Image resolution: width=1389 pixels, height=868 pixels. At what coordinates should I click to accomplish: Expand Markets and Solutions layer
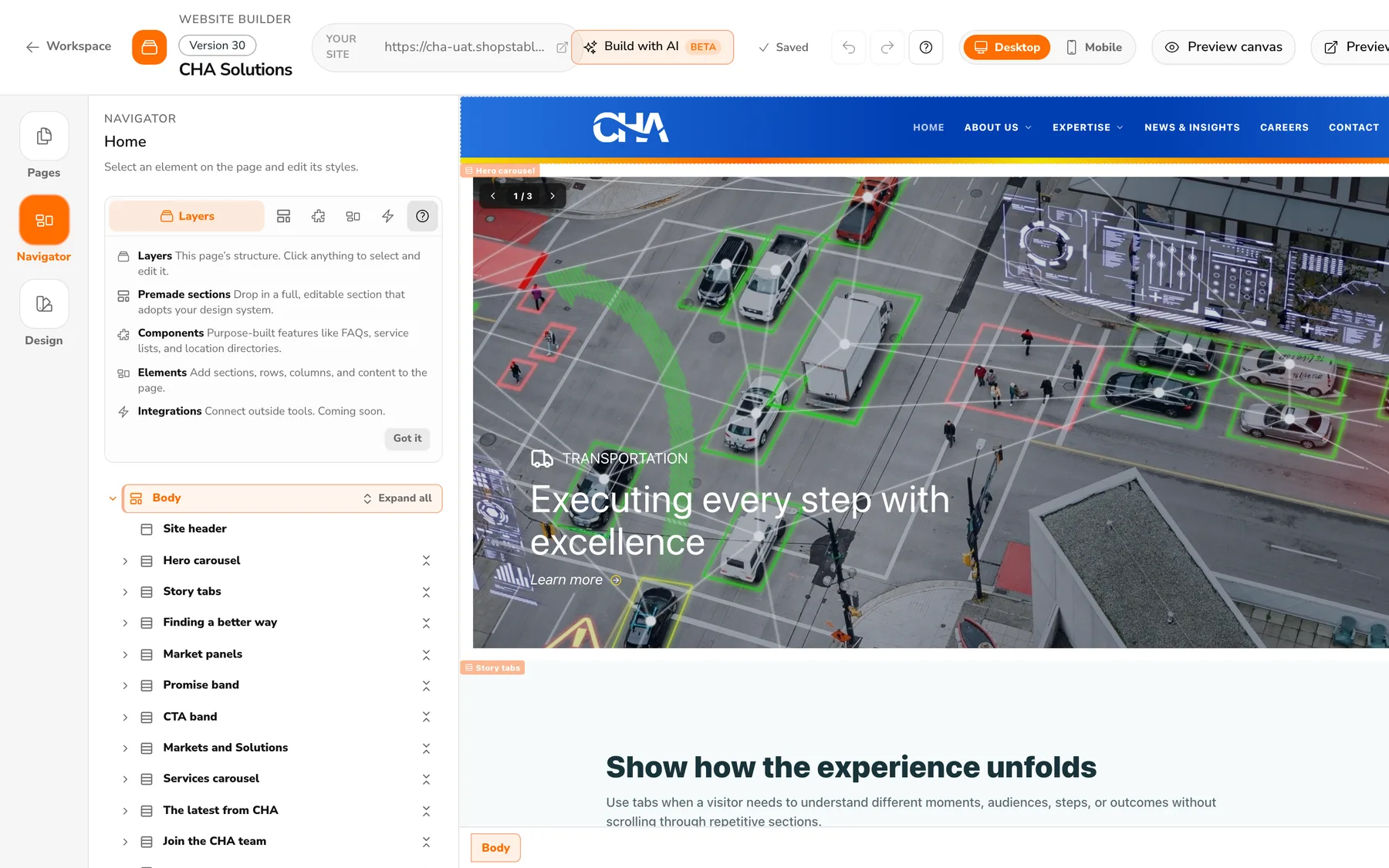pos(125,748)
